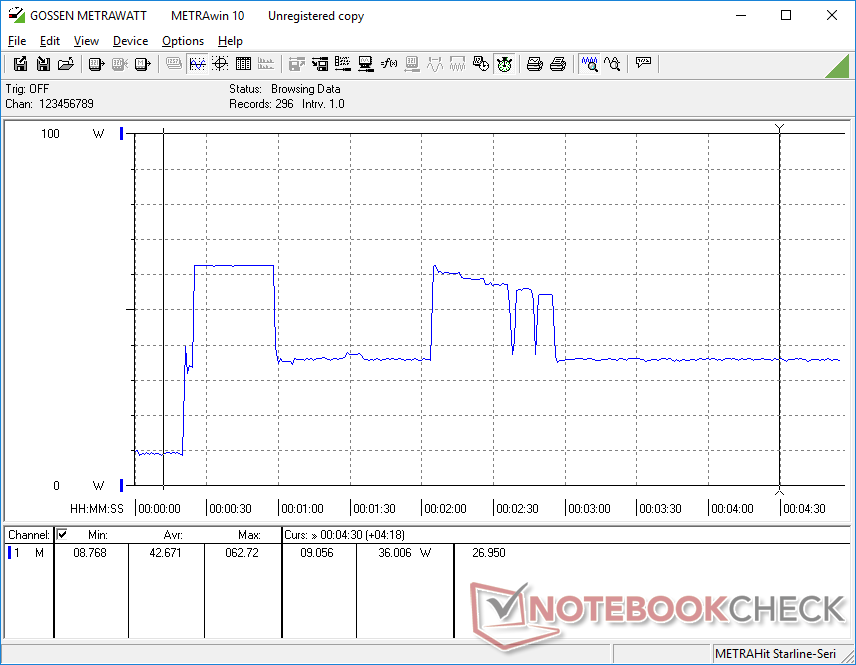This screenshot has height=665, width=856.
Task: Click the grayed dense waveform icon
Action: pyautogui.click(x=457, y=64)
